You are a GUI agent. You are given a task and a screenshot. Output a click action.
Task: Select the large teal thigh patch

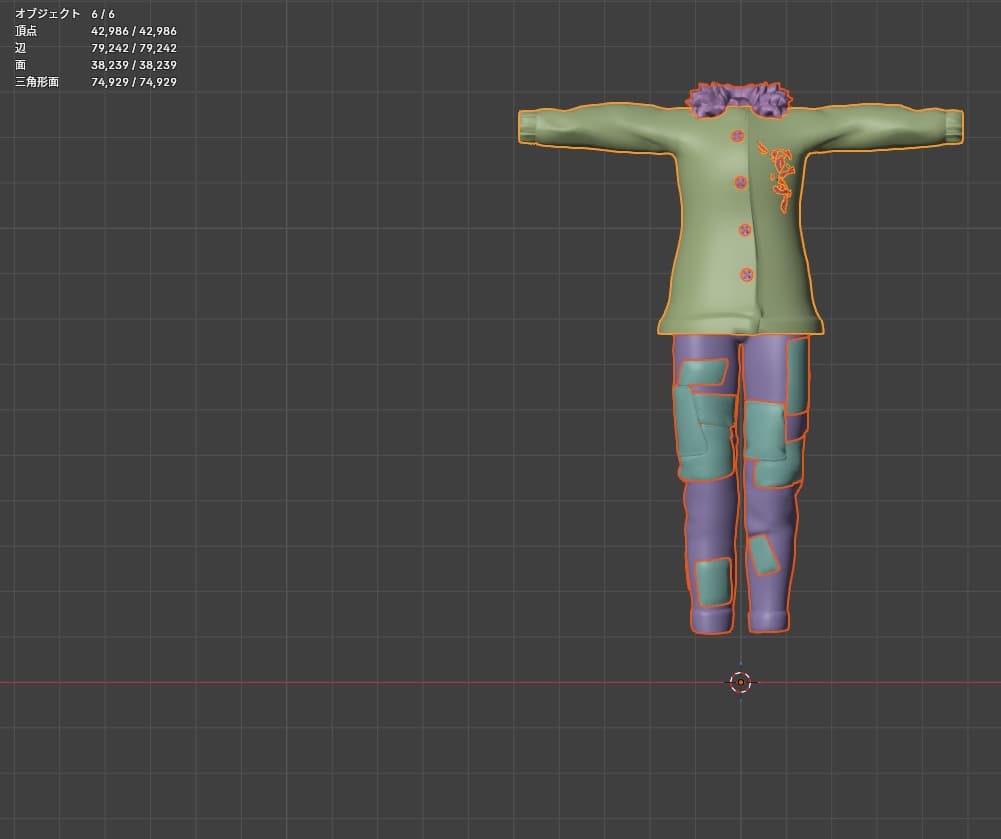tap(704, 421)
